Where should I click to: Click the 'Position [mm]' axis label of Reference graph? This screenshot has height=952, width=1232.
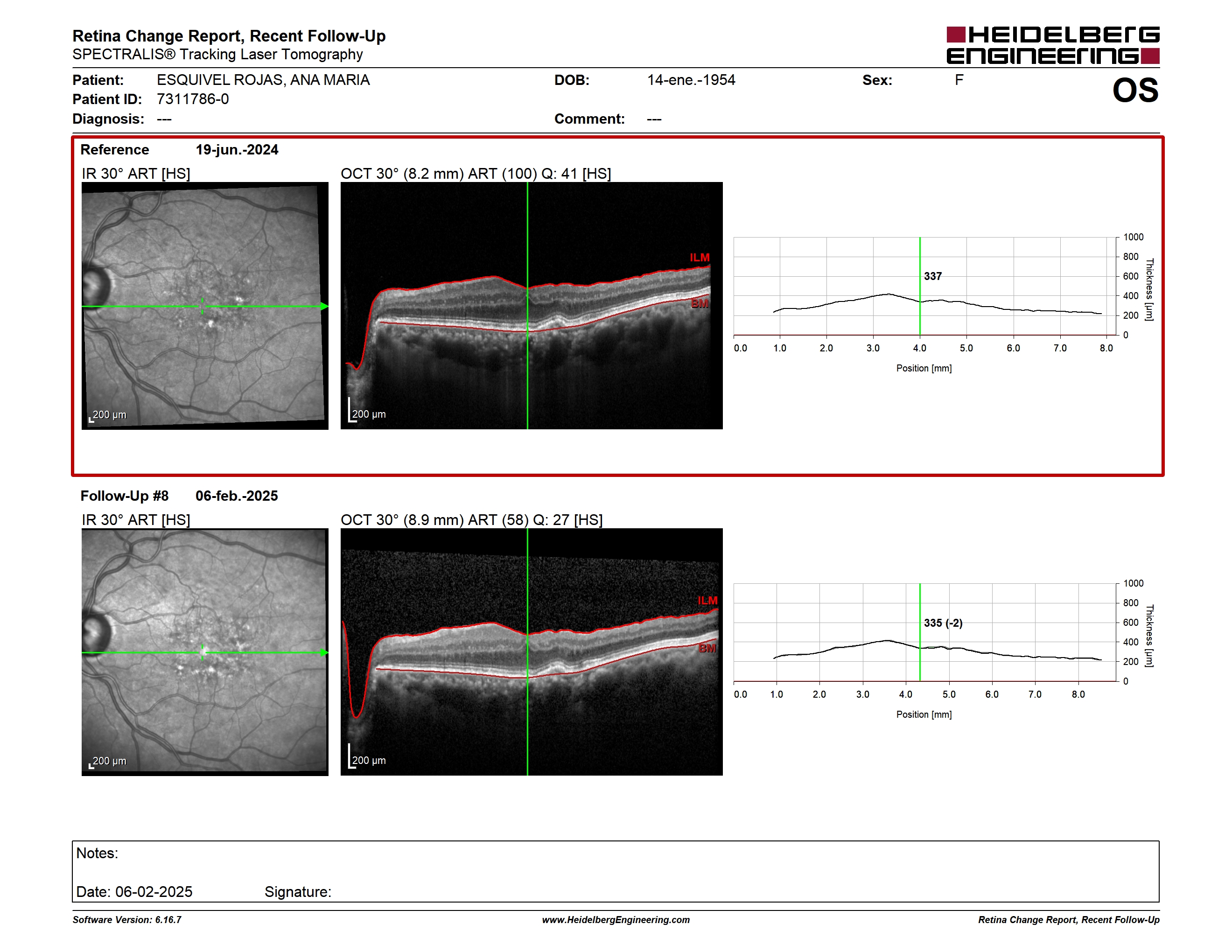(924, 368)
